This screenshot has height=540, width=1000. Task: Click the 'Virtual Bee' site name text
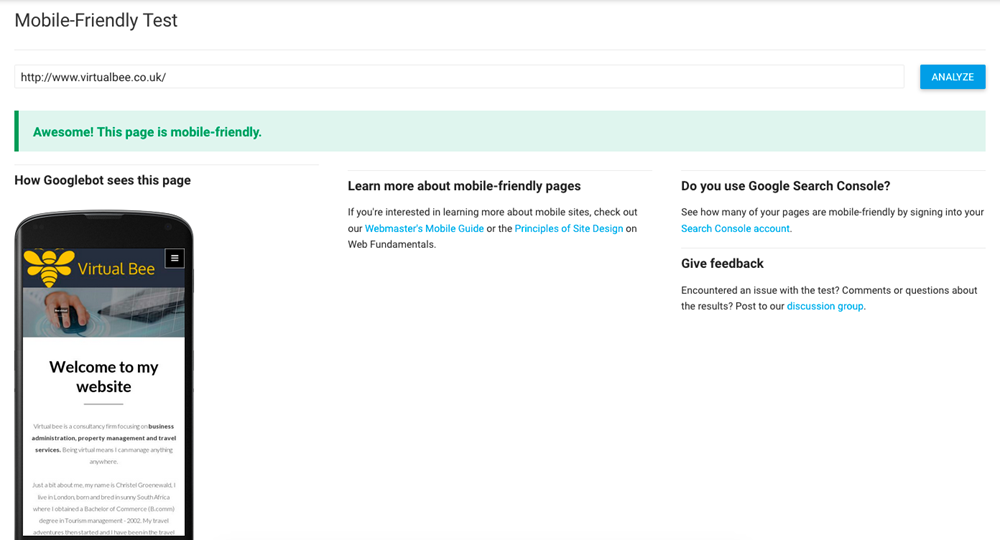(116, 269)
